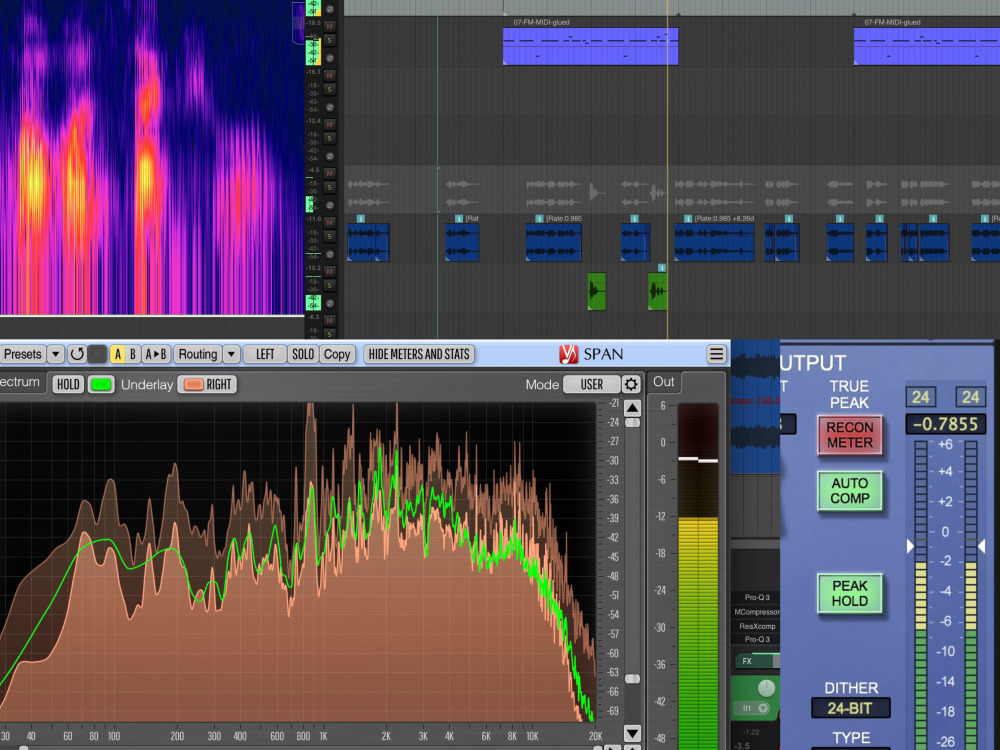Screen dimensions: 1000x750
Task: Toggle SPAN's SOLO button
Action: tap(303, 354)
